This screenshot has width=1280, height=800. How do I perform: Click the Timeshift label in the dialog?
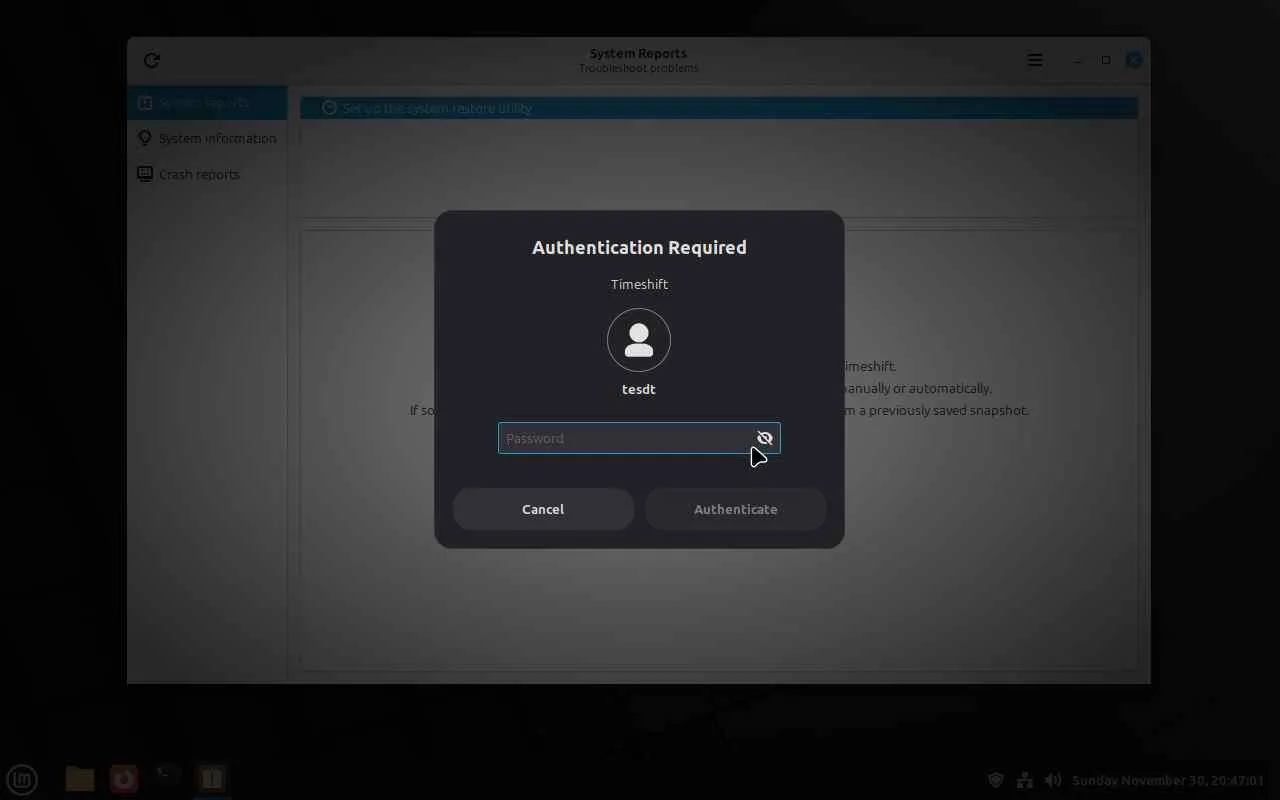(x=639, y=284)
